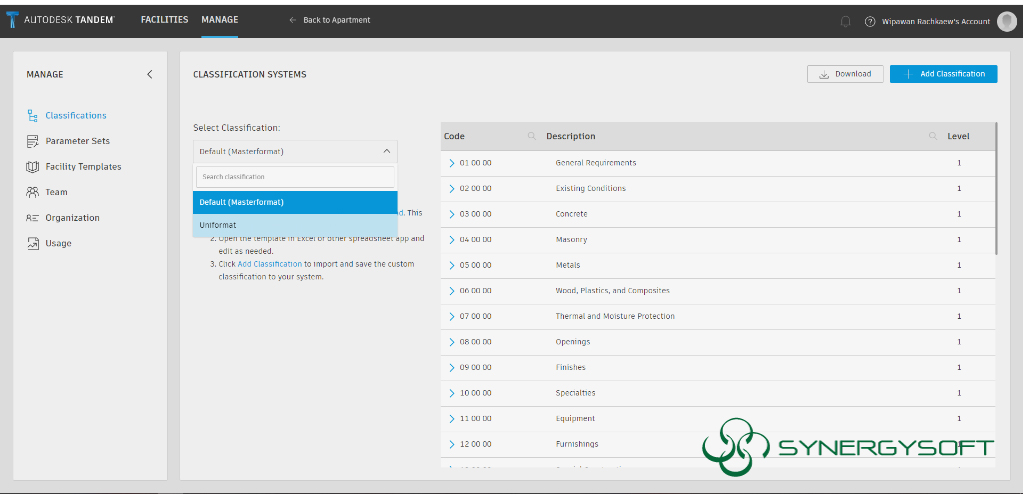This screenshot has height=501, width=1024.
Task: Click the Add Classification button
Action: 943,74
